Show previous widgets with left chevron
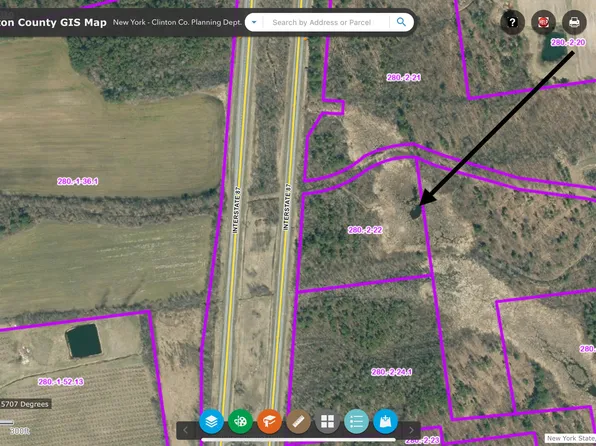This screenshot has width=596, height=446. 185,430
